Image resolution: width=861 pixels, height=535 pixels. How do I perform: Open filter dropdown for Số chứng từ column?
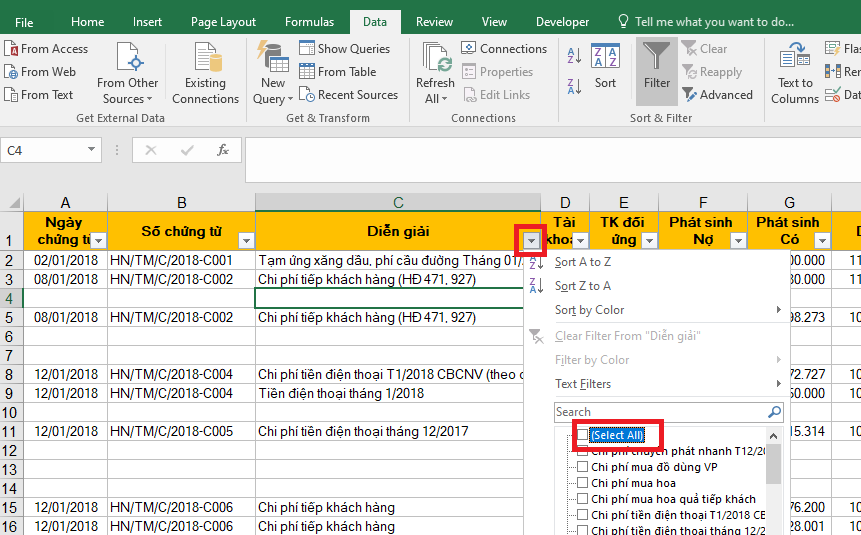click(x=246, y=241)
